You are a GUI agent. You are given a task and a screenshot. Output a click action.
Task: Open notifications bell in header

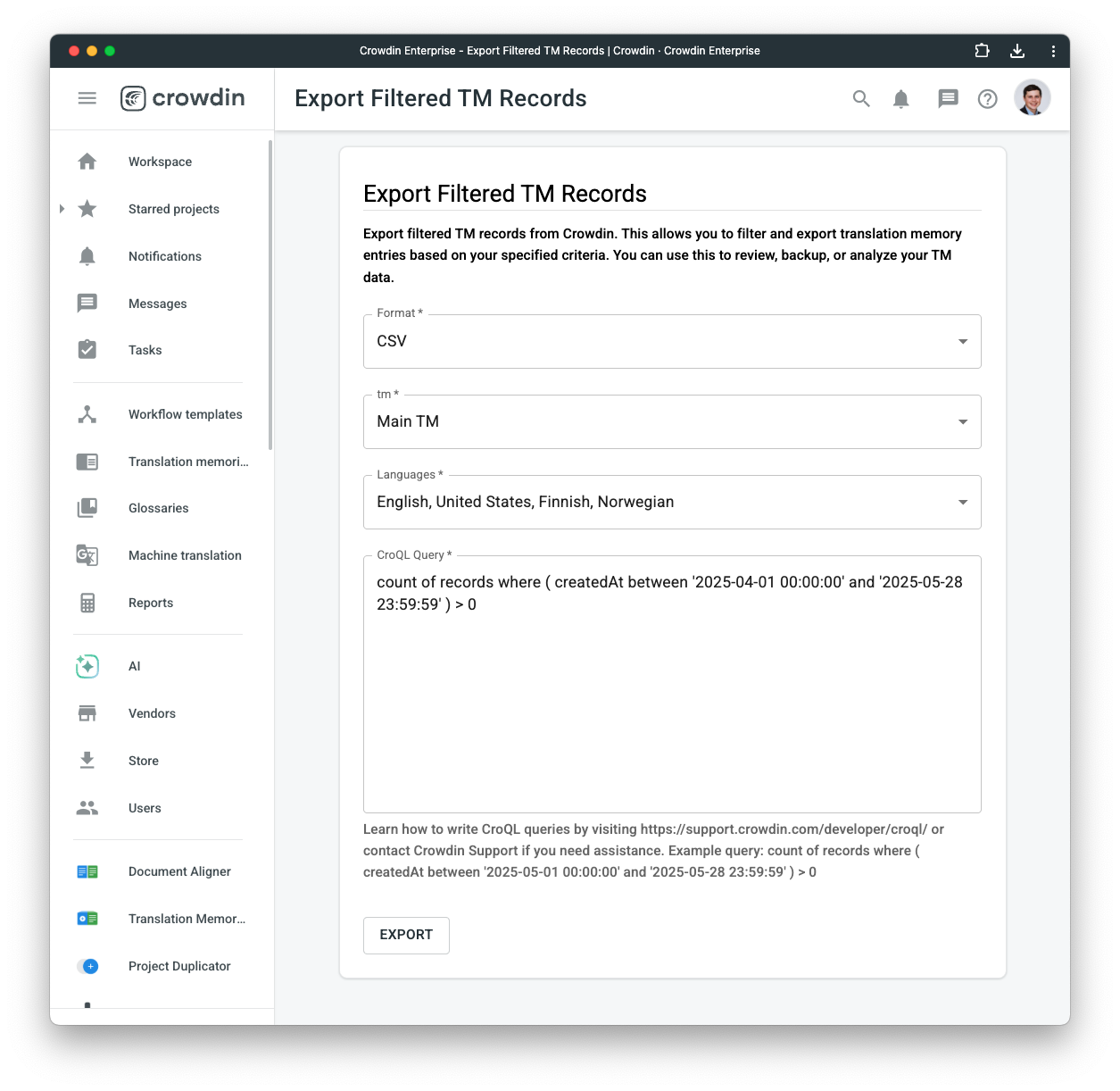click(x=901, y=99)
